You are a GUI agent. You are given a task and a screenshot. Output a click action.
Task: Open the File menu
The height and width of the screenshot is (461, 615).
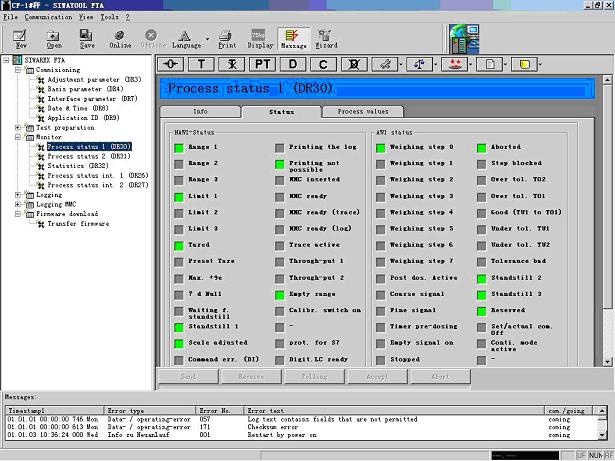[11, 17]
